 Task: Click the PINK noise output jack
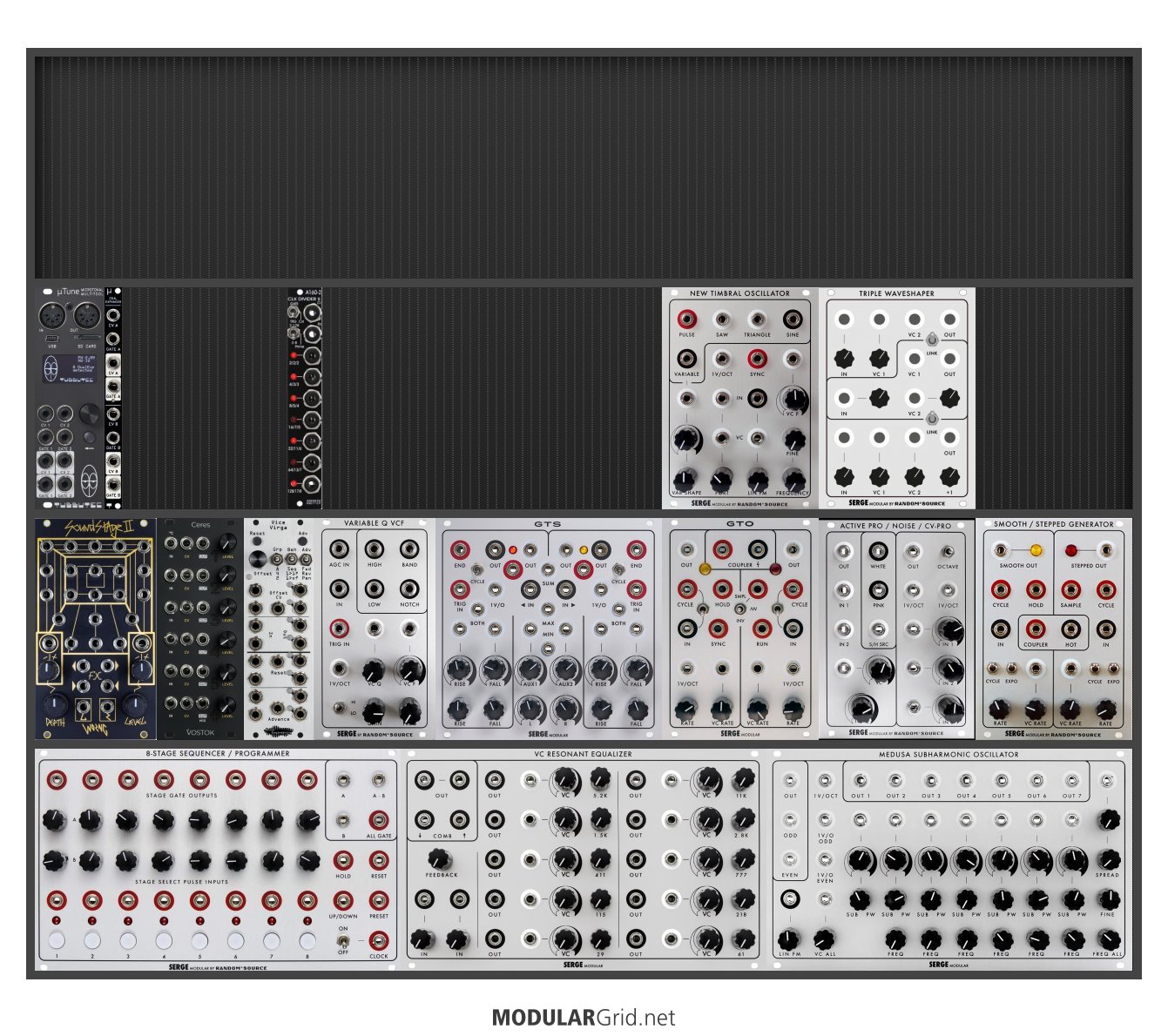(878, 590)
